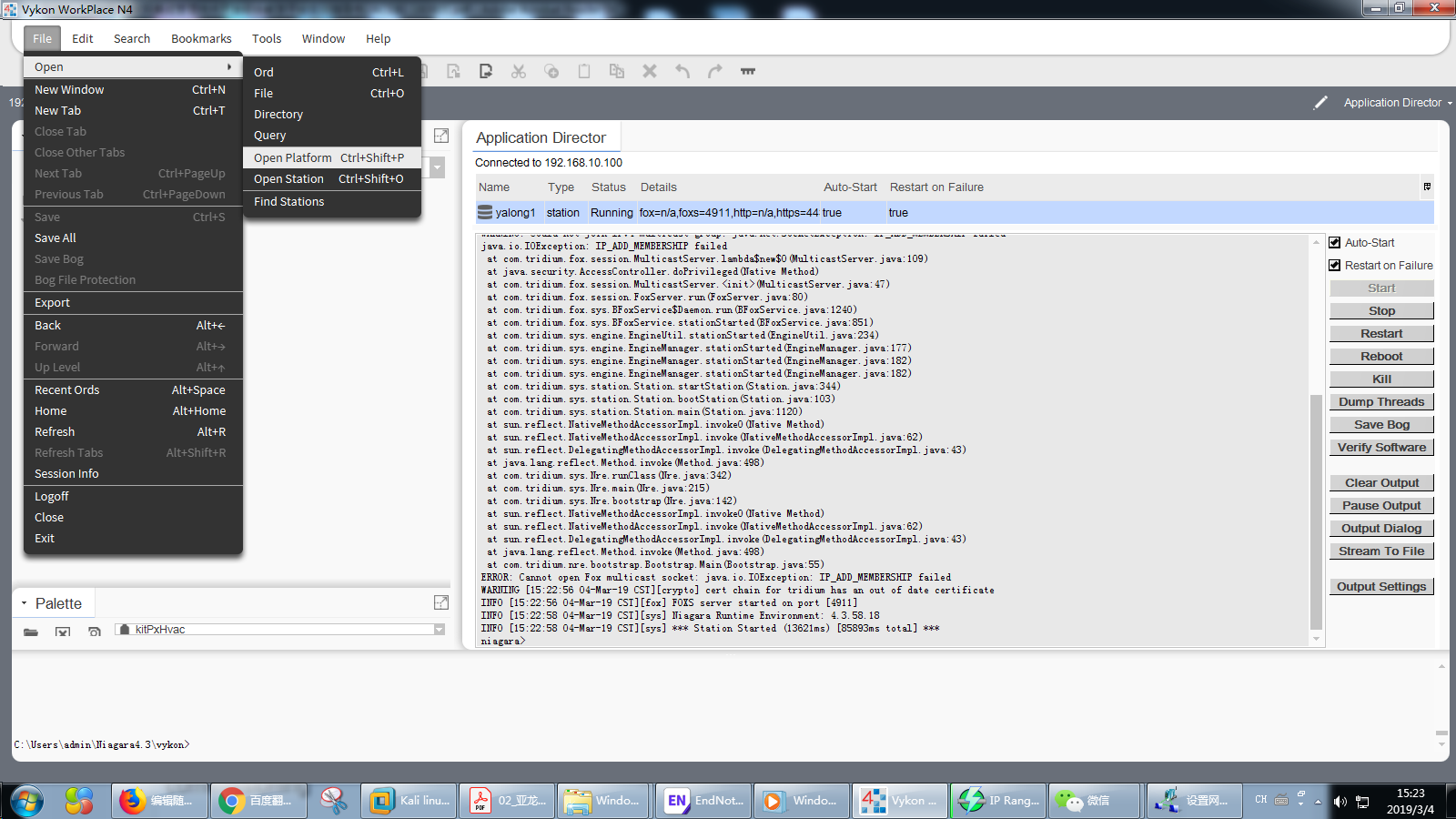This screenshot has width=1456, height=819.
Task: Click the Save Bog toolbar icon
Action: point(453,71)
